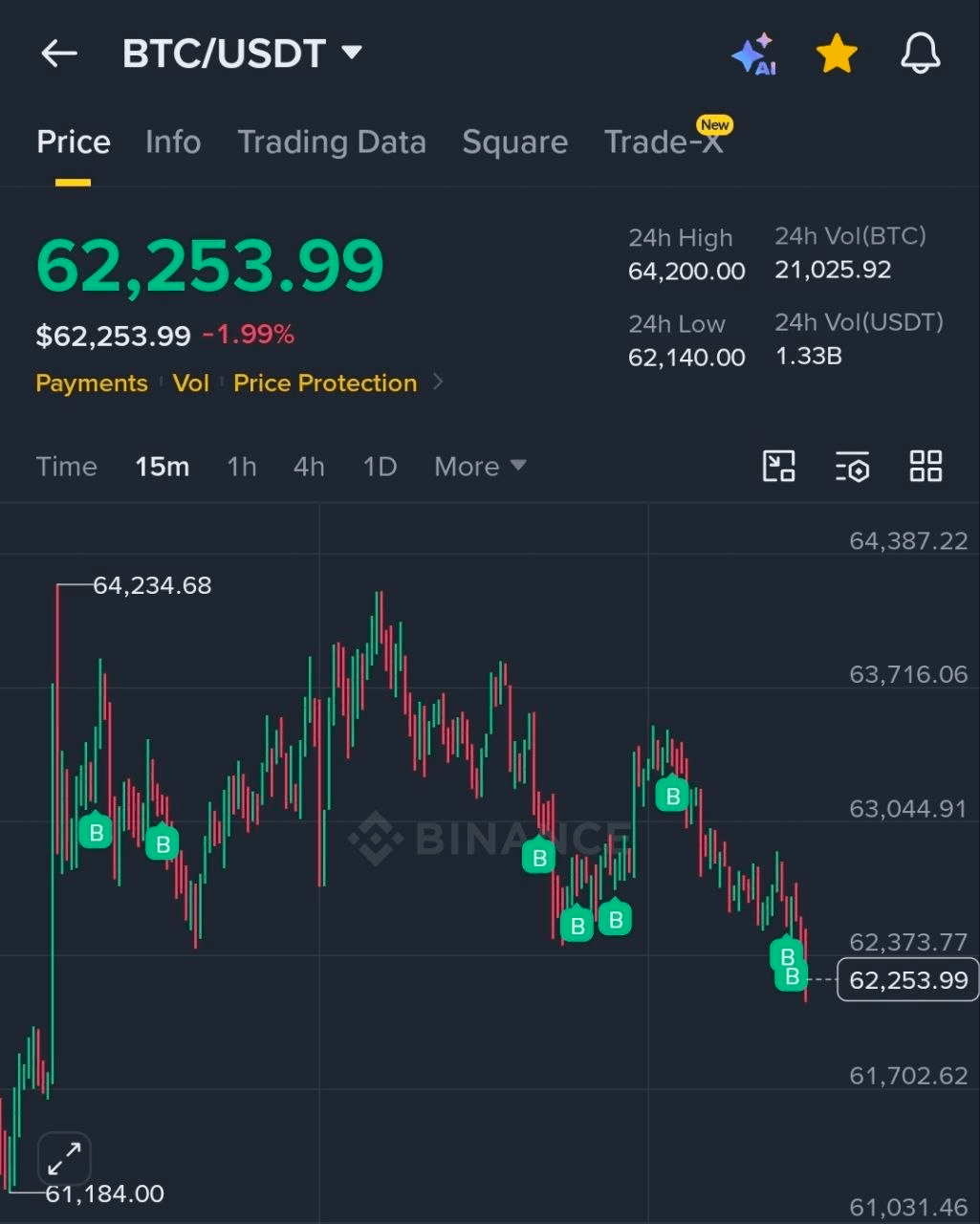Tap the 24h Low value 62,140.00
Screen dimensions: 980x1224
(686, 358)
